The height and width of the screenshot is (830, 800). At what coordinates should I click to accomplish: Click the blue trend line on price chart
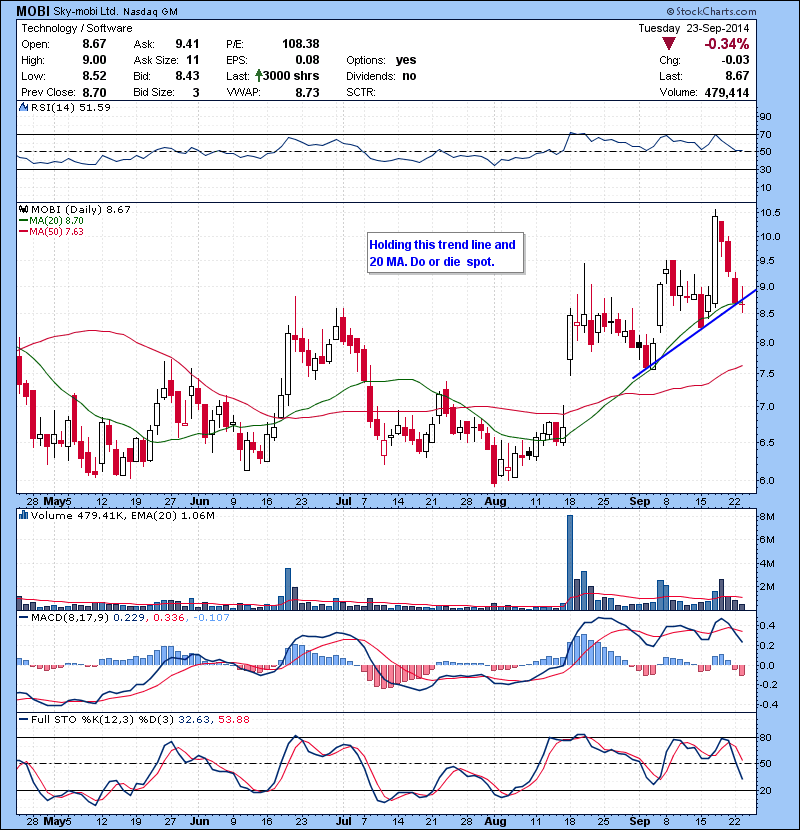(694, 333)
